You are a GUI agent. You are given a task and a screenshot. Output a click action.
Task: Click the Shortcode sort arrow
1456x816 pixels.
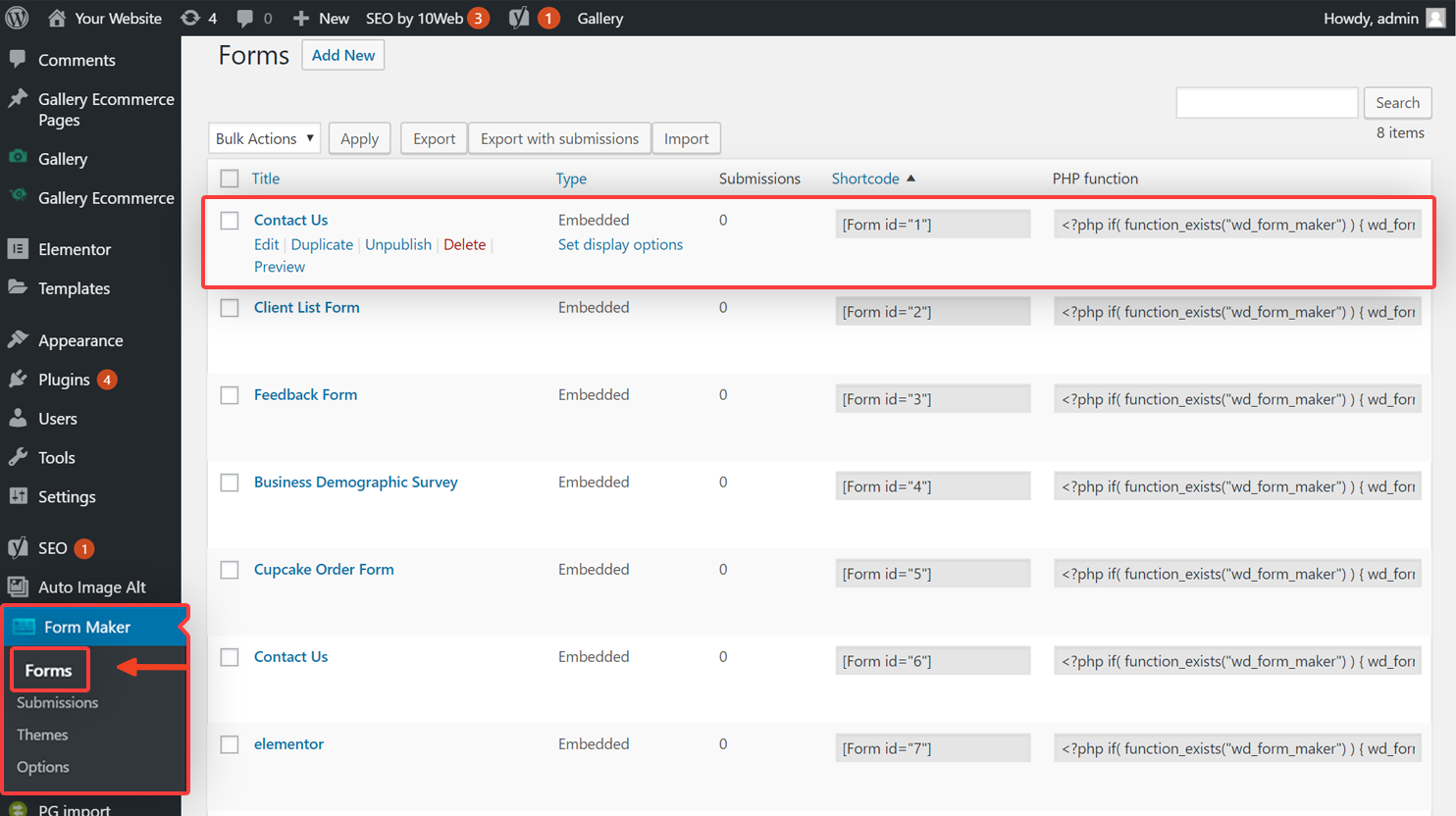click(x=910, y=178)
